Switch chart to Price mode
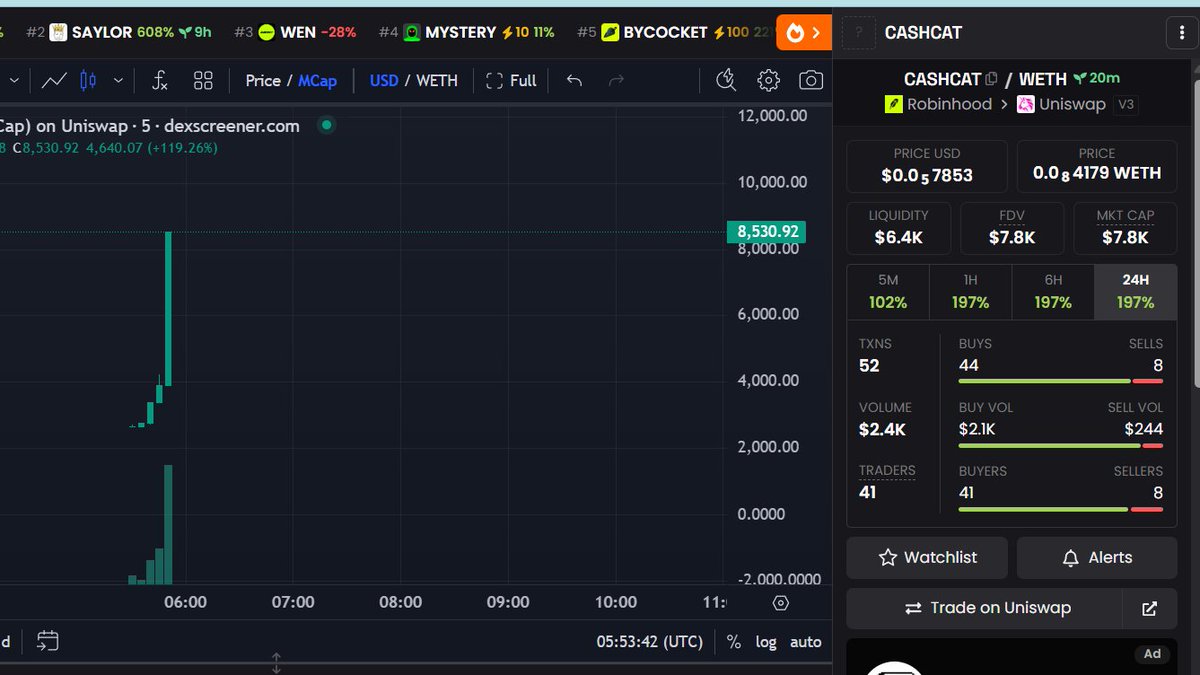 (x=263, y=80)
